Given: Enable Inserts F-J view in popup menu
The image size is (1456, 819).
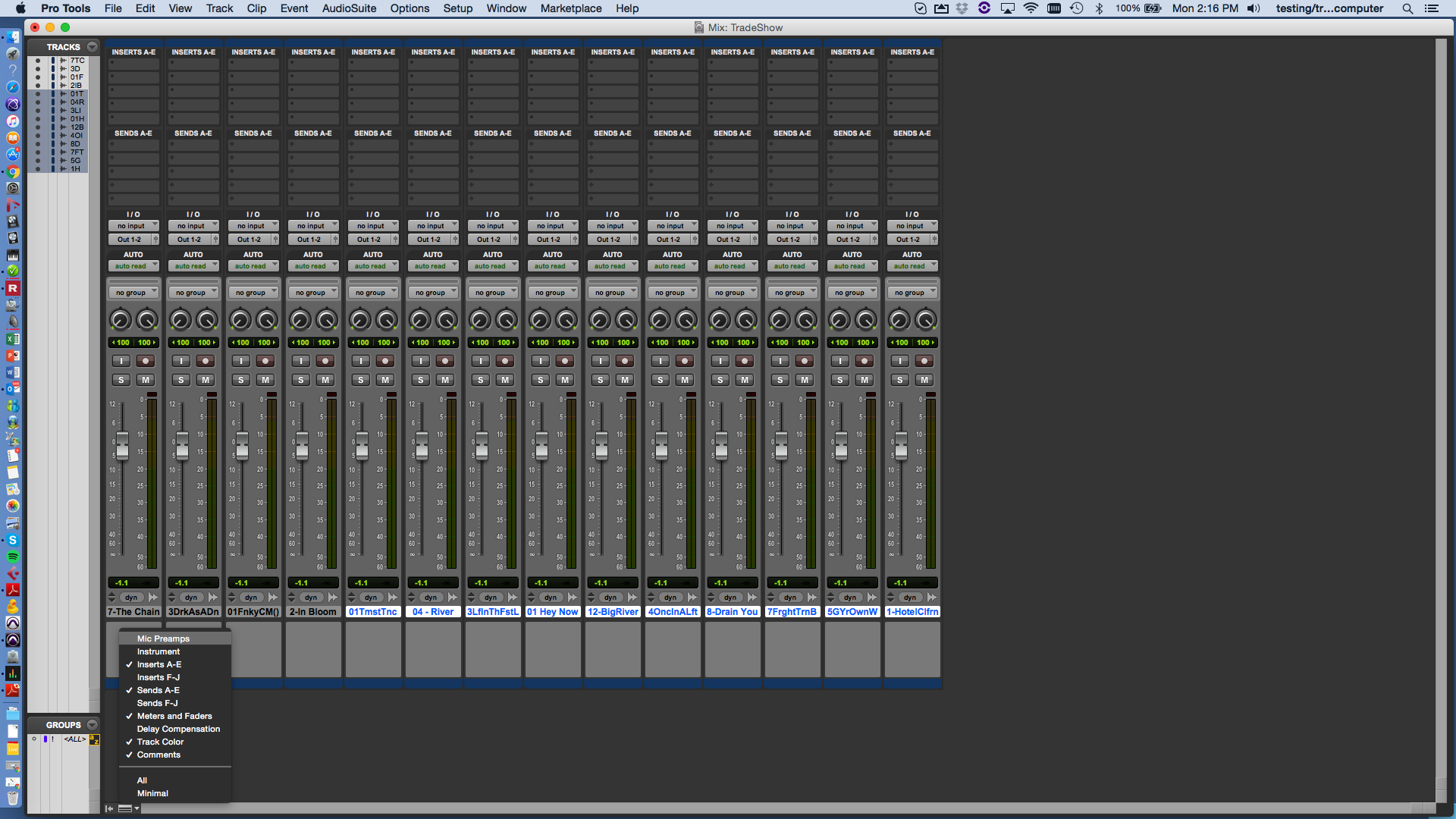Looking at the screenshot, I should (158, 677).
